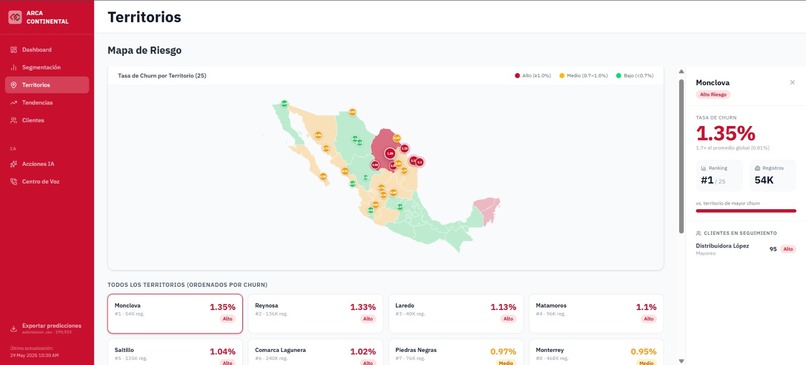Click the Mapa de Riesgo heading
Image resolution: width=806 pixels, height=365 pixels.
(144, 50)
